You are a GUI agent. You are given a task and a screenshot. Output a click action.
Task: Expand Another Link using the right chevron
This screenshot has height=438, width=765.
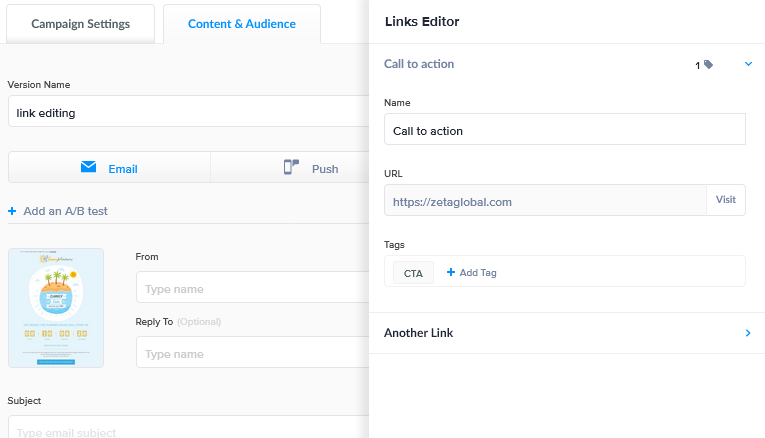tap(747, 333)
